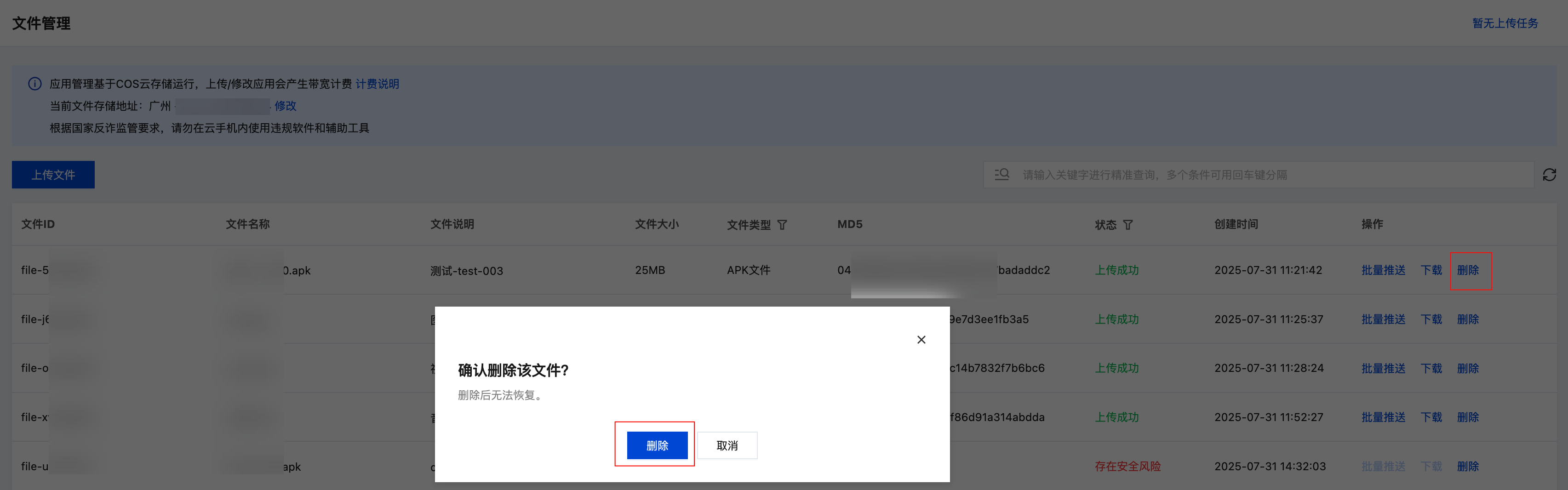Viewport: 1568px width, 490px height.
Task: Click 下载 for the 11:21:42 file row
Action: (1431, 270)
